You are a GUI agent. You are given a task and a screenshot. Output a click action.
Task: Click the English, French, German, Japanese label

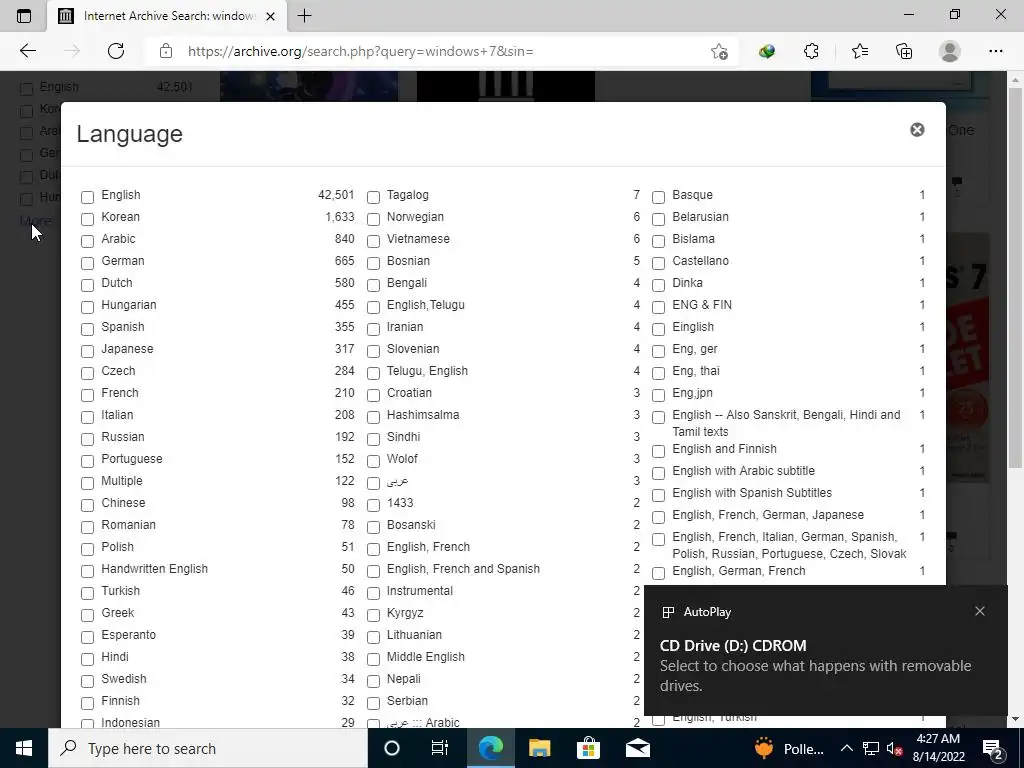point(767,515)
